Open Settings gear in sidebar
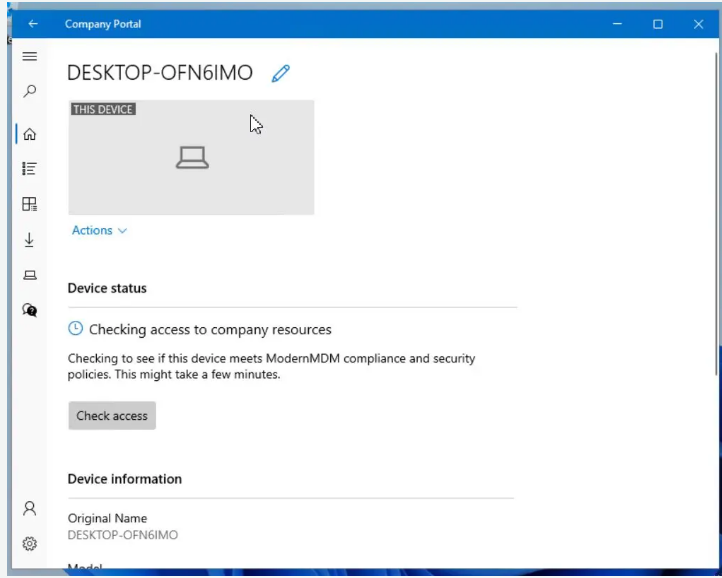 [29, 544]
